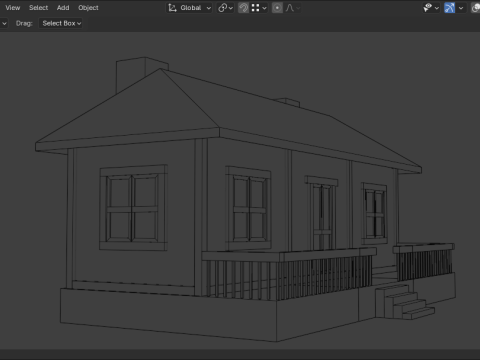Toggle proportional editing

pos(277,8)
